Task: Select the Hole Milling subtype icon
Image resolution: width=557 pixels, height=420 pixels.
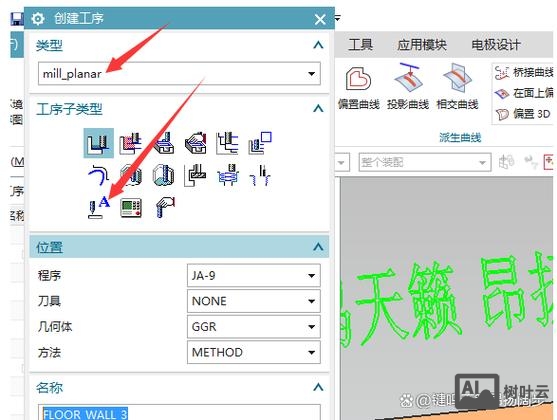Action: click(x=228, y=175)
